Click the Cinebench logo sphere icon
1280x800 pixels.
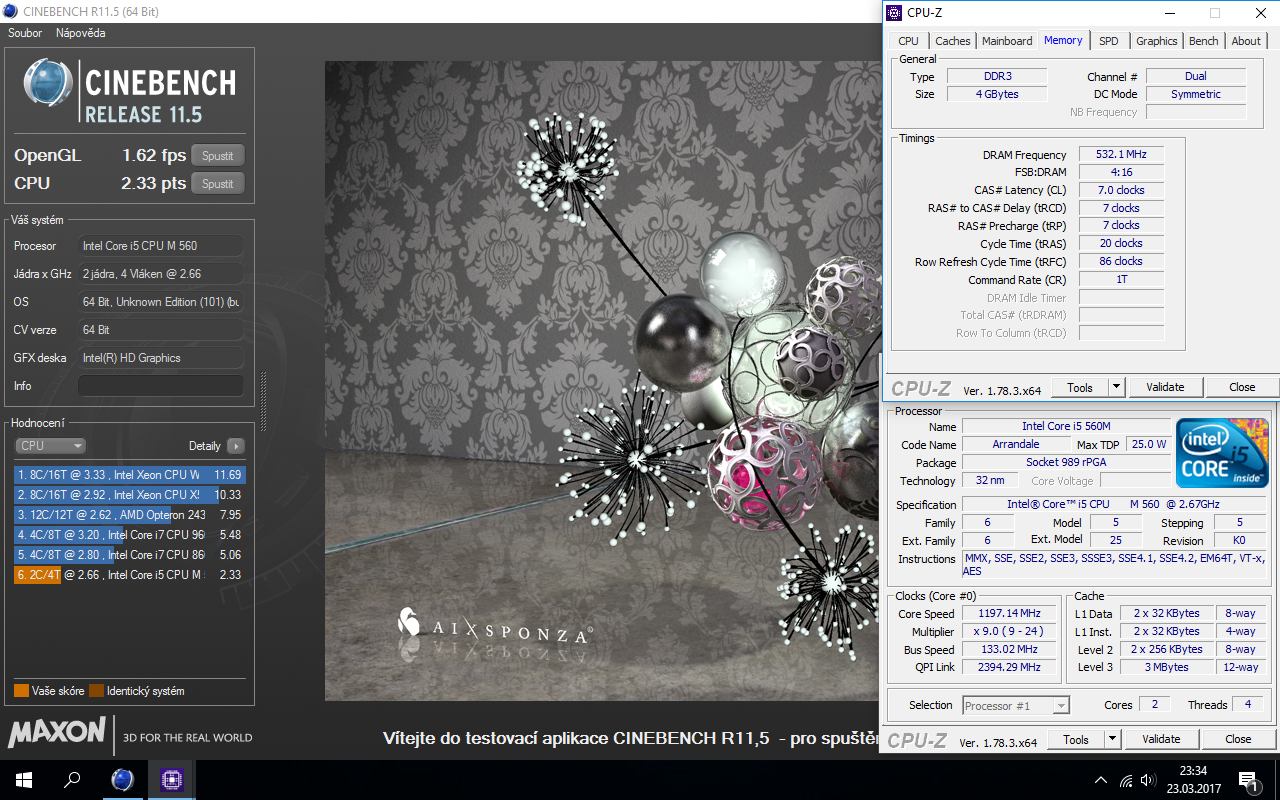click(x=48, y=83)
